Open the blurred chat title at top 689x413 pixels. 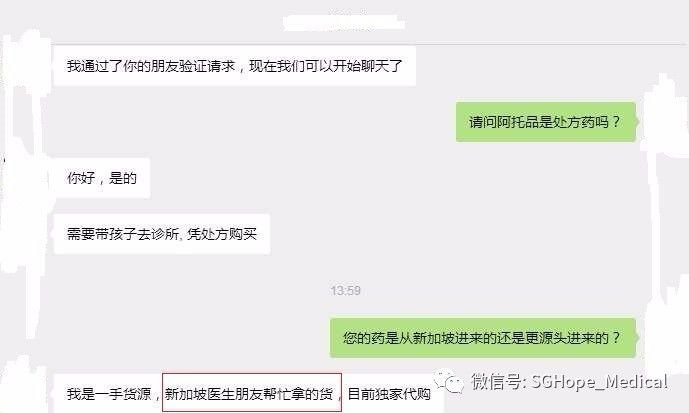tap(344, 22)
